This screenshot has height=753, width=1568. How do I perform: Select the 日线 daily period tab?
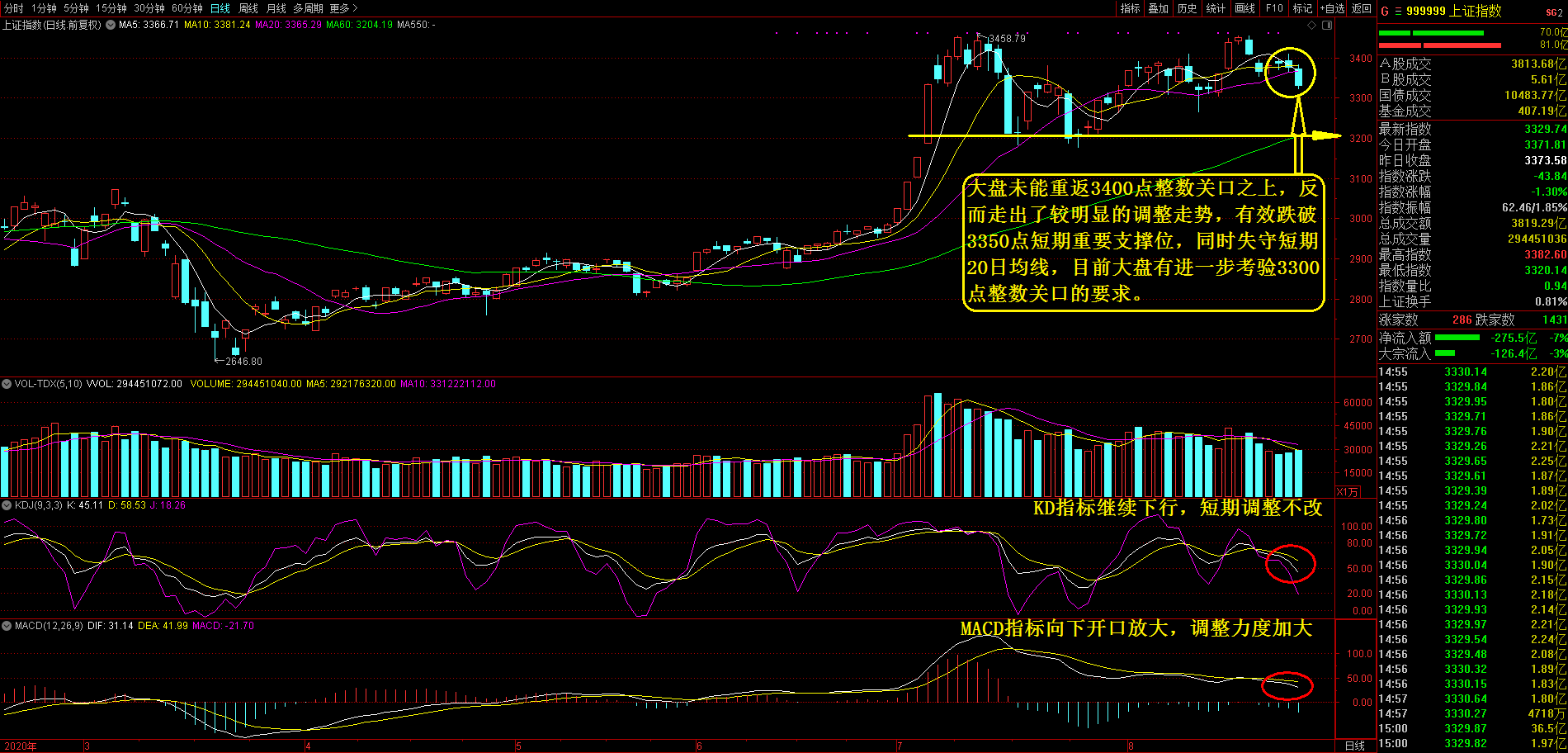pos(220,8)
